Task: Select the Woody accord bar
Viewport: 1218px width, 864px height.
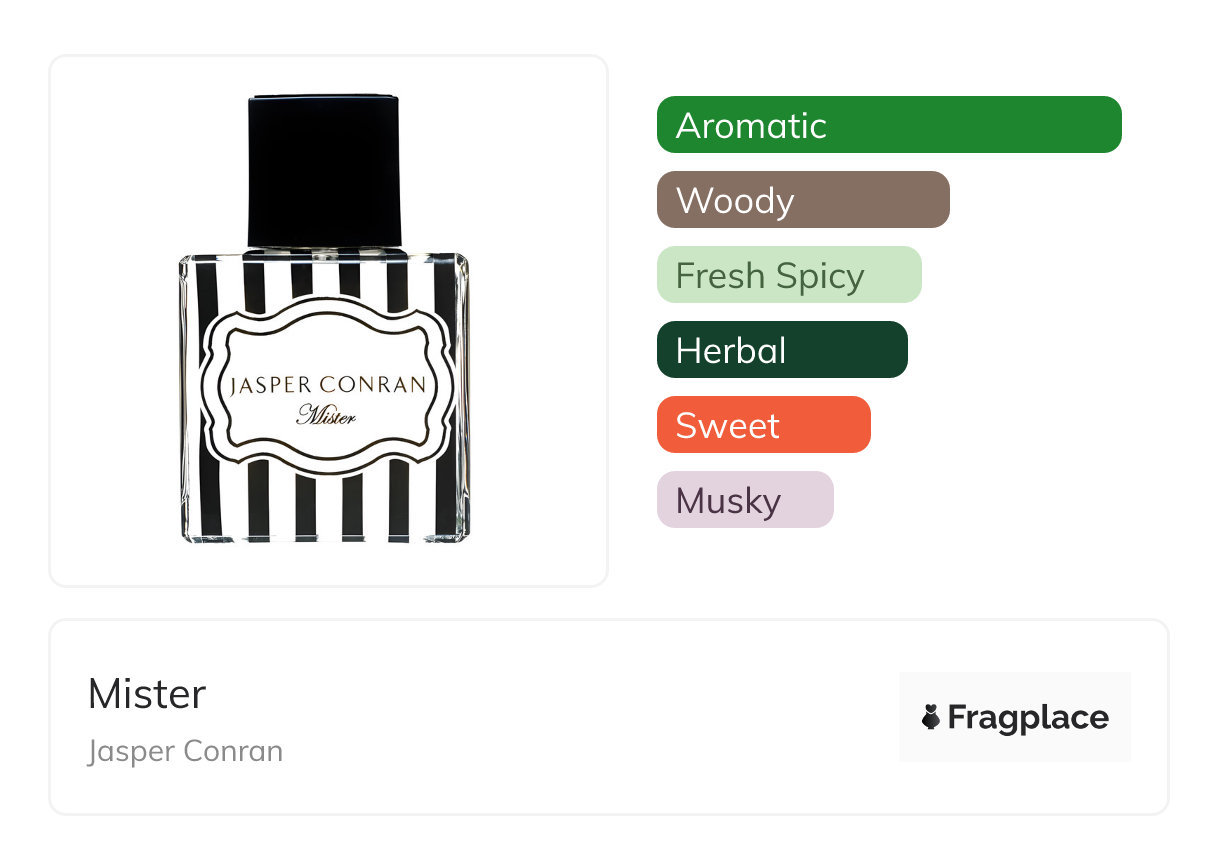Action: tap(803, 200)
